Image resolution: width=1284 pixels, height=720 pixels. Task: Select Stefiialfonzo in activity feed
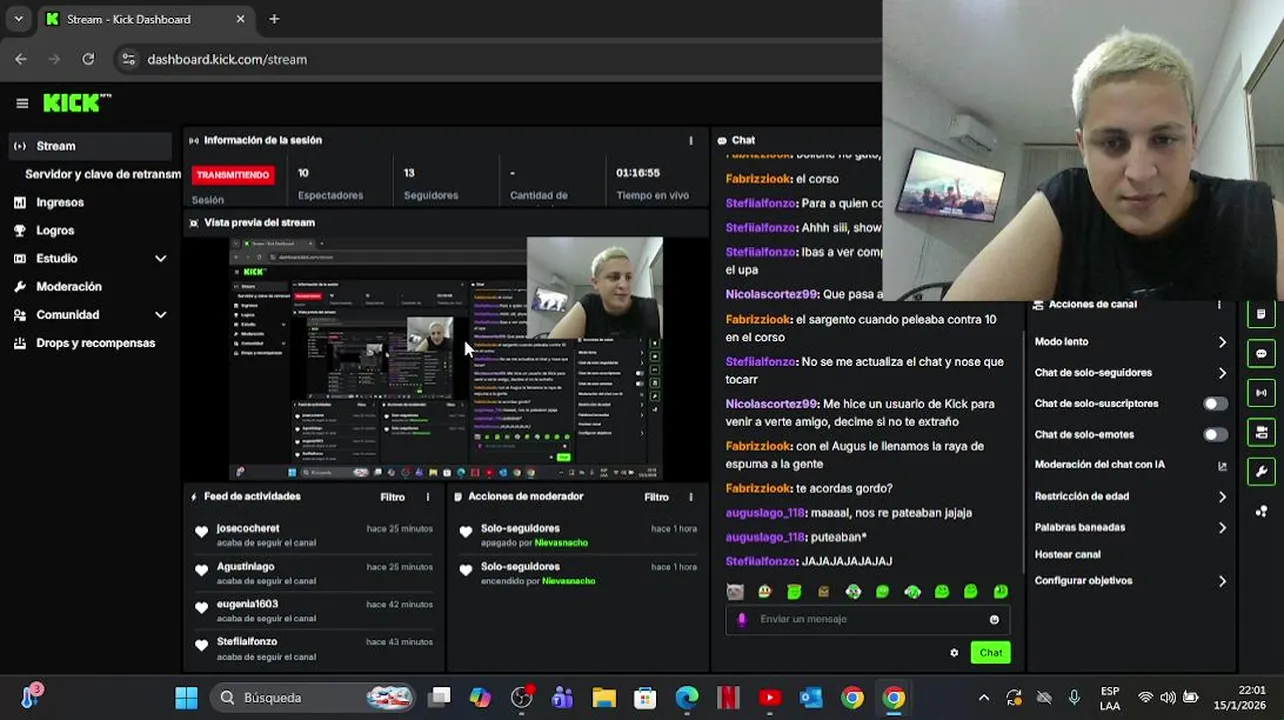point(247,642)
